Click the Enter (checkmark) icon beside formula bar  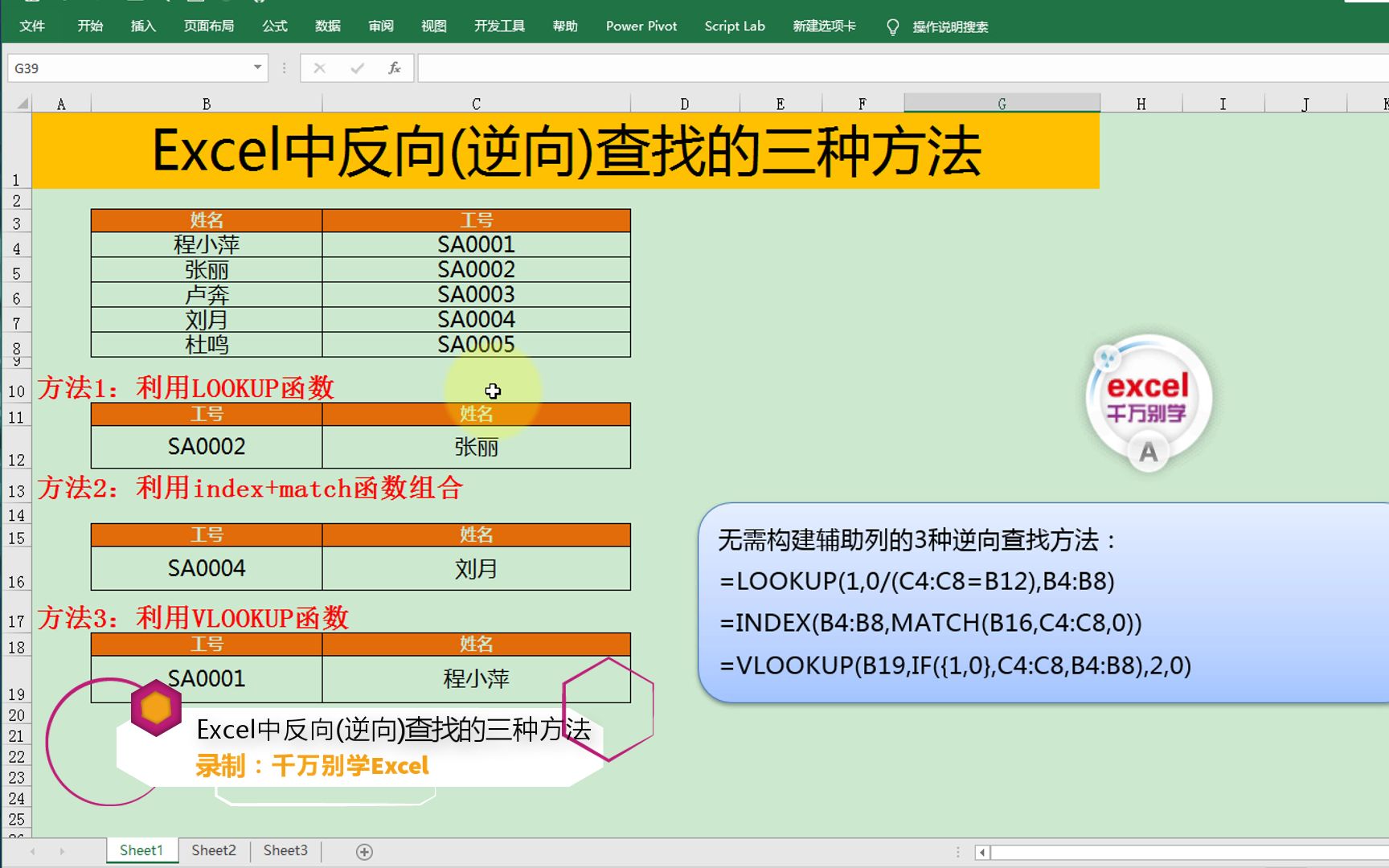356,68
